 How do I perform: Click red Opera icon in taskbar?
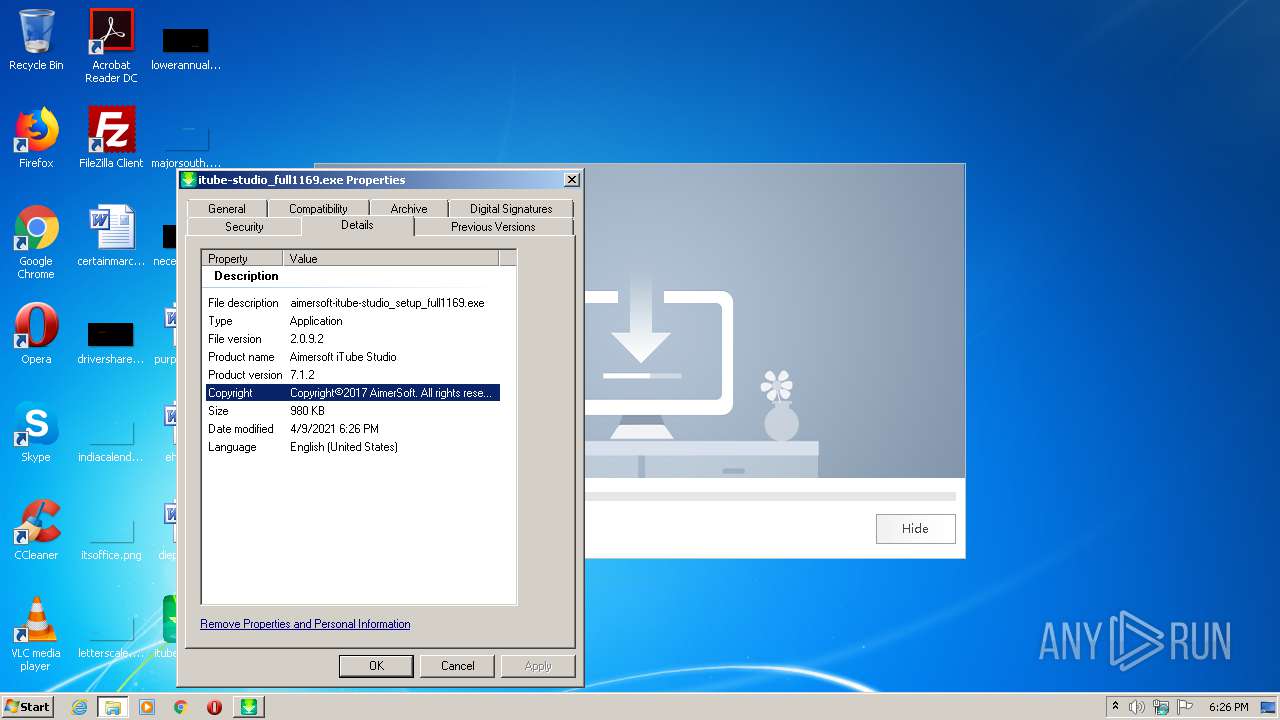[214, 707]
